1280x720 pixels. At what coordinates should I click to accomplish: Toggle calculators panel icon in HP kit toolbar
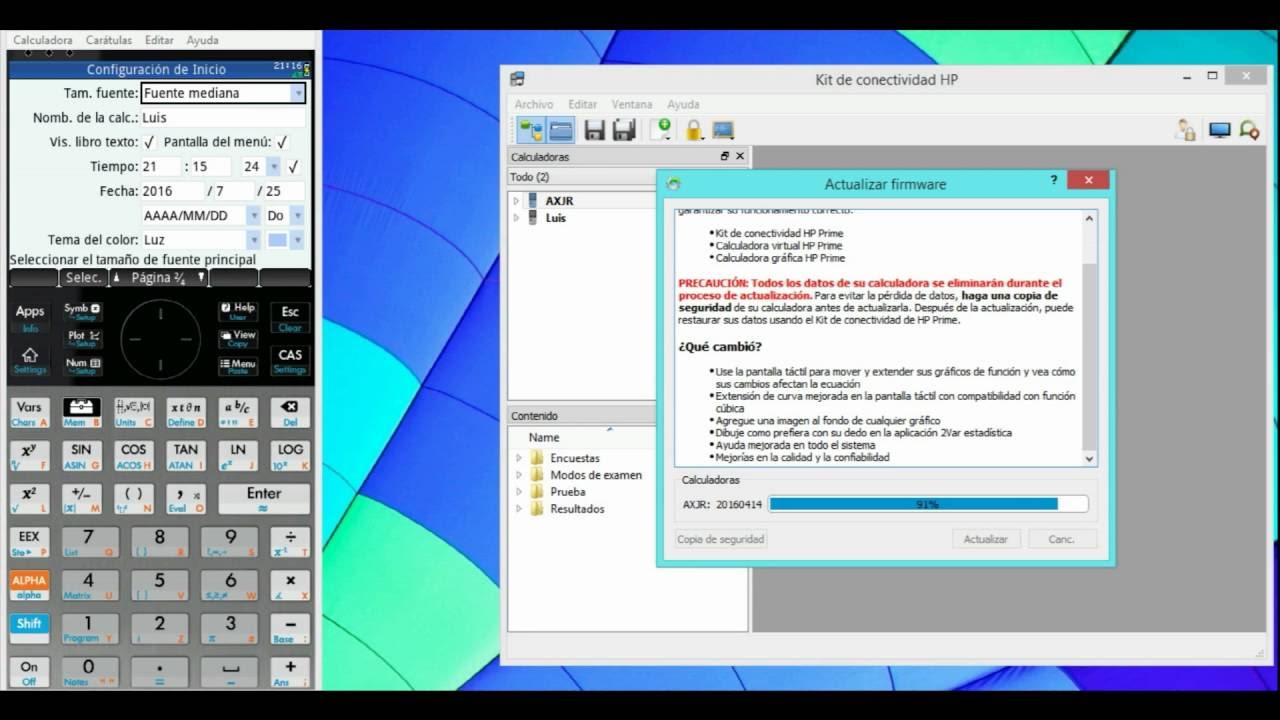530,130
